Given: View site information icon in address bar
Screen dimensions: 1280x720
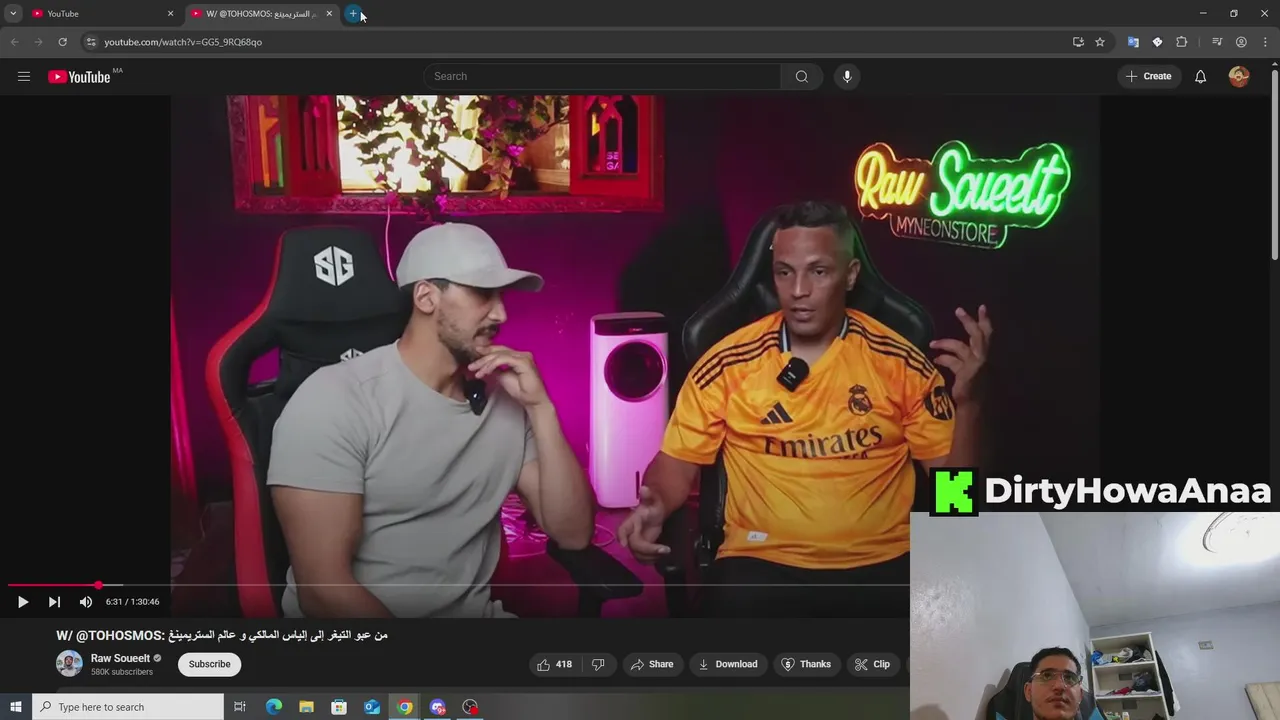Looking at the screenshot, I should [x=91, y=42].
